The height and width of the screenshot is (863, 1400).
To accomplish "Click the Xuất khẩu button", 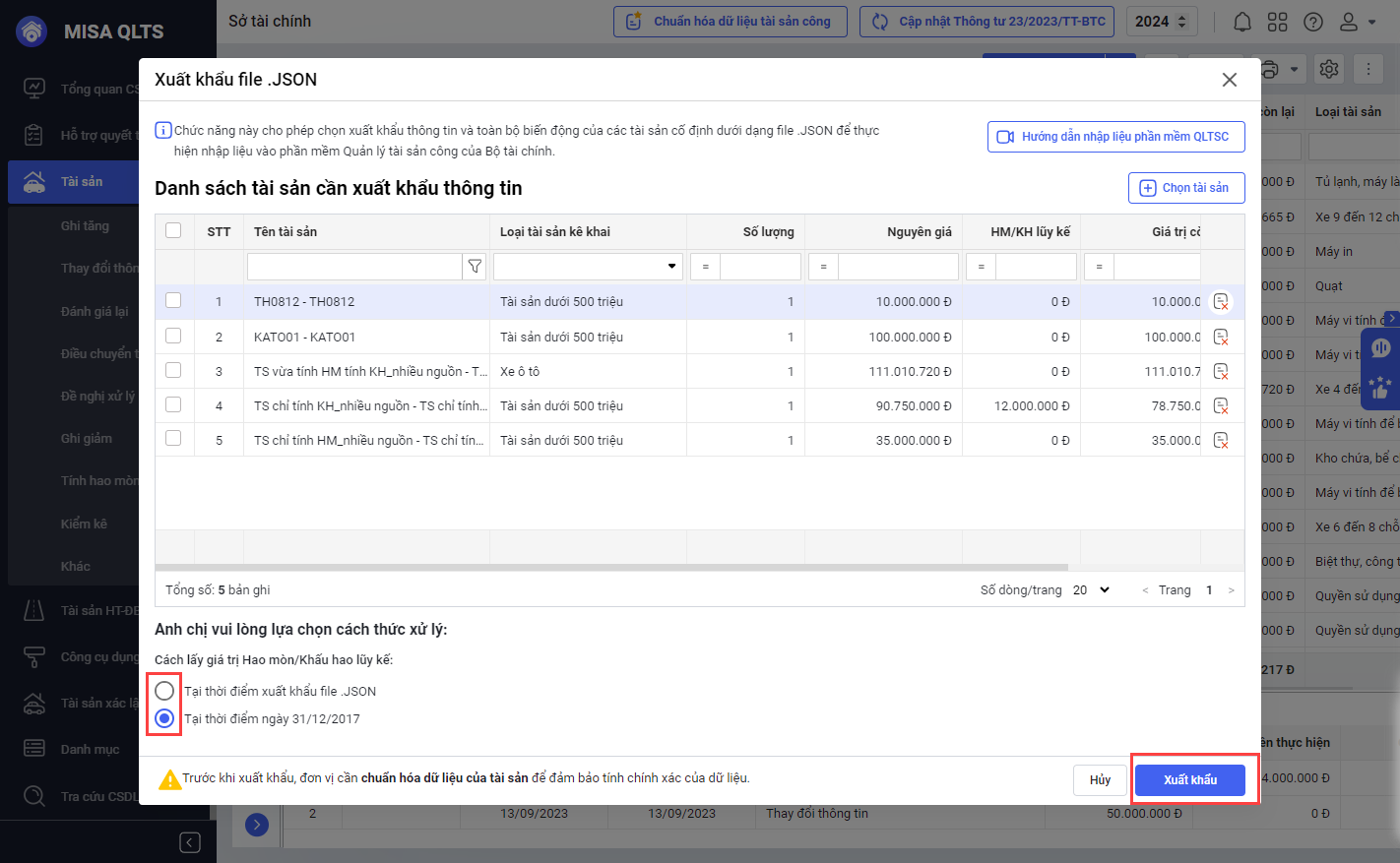I will [1189, 780].
